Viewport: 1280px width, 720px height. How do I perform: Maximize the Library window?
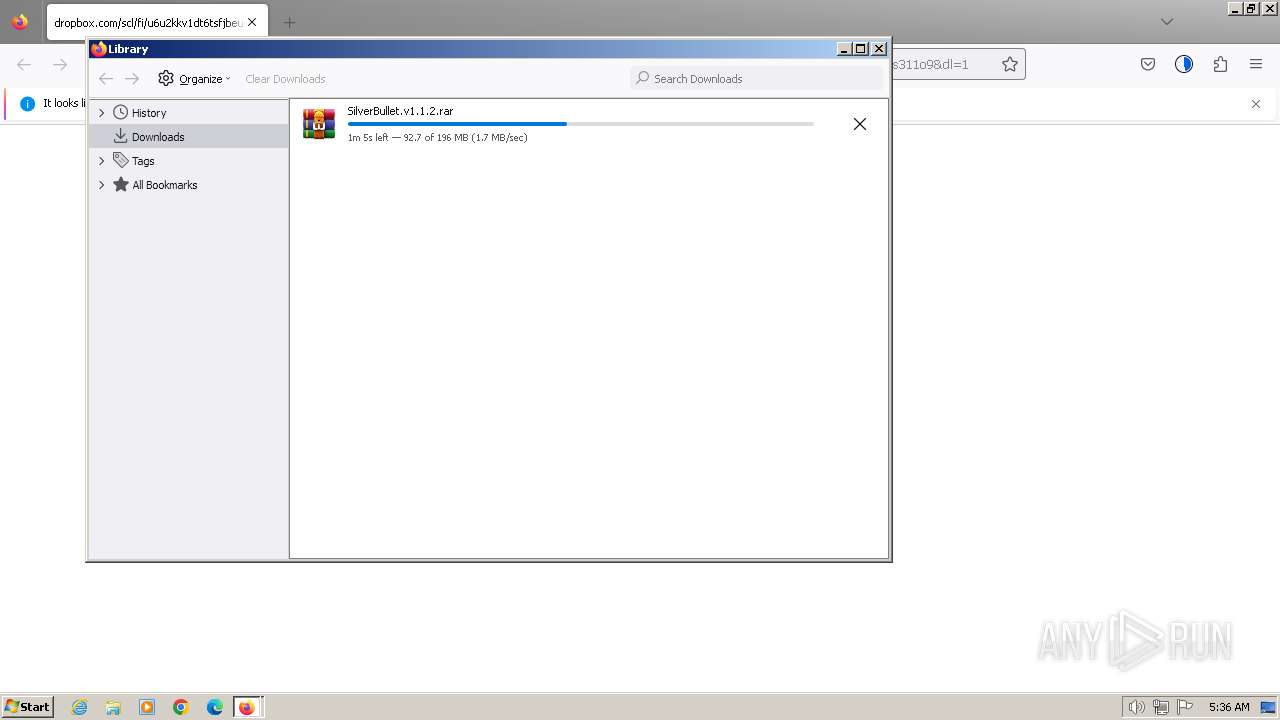861,48
